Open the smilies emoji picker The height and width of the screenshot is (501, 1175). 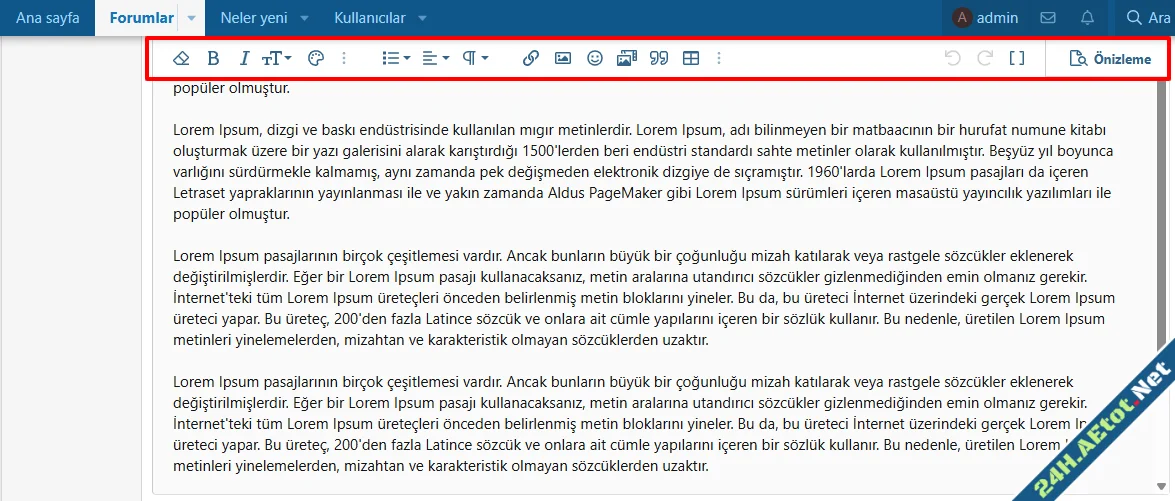click(595, 59)
